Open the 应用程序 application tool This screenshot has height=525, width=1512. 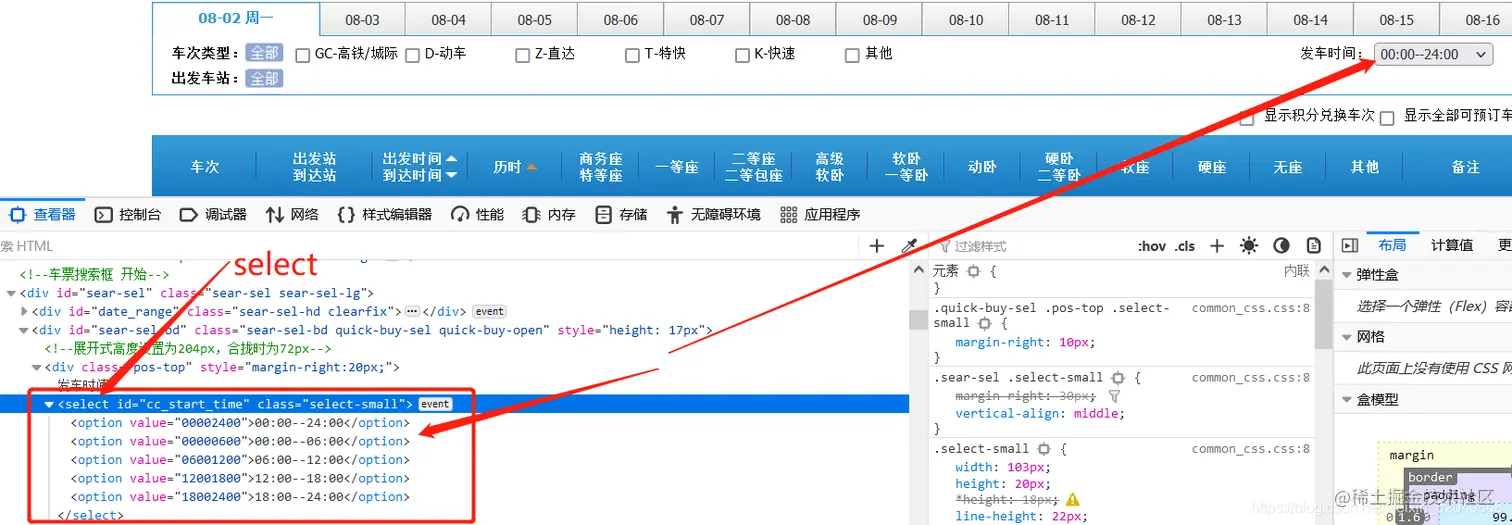pos(820,214)
